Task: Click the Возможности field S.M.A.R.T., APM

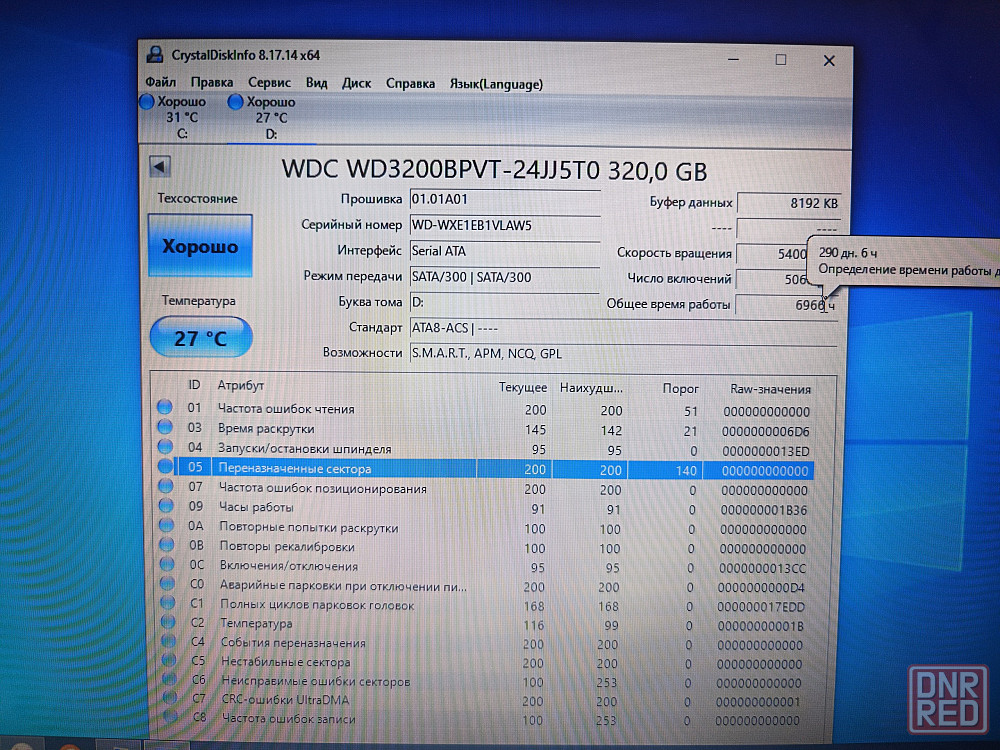Action: [623, 354]
